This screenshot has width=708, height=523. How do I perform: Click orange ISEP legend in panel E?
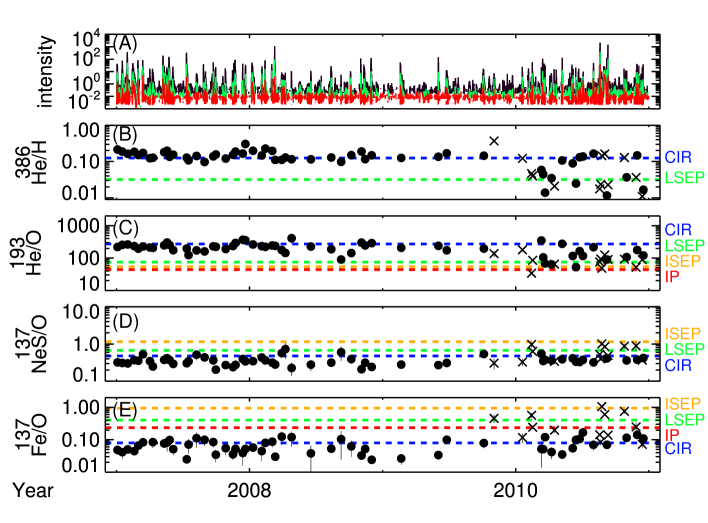click(683, 403)
